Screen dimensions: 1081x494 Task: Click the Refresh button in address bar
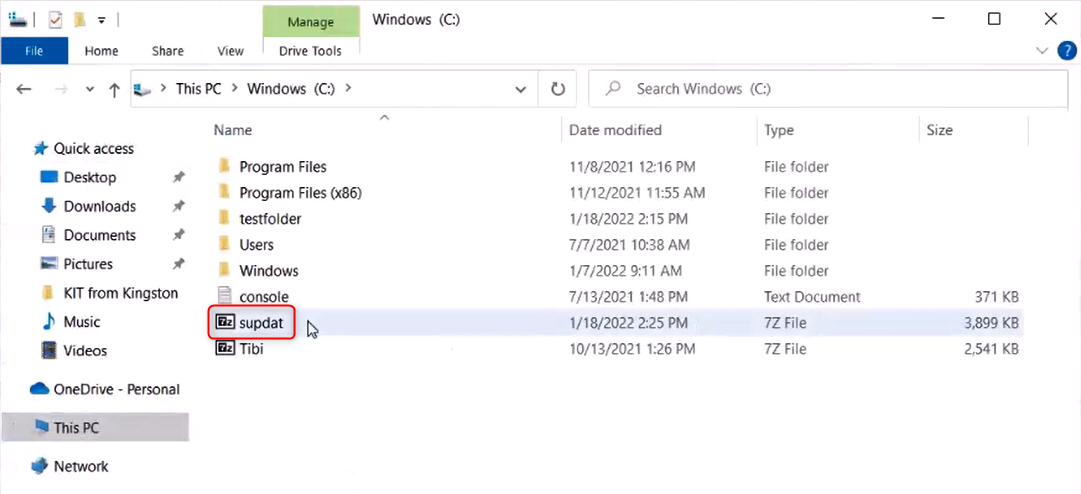pyautogui.click(x=558, y=89)
